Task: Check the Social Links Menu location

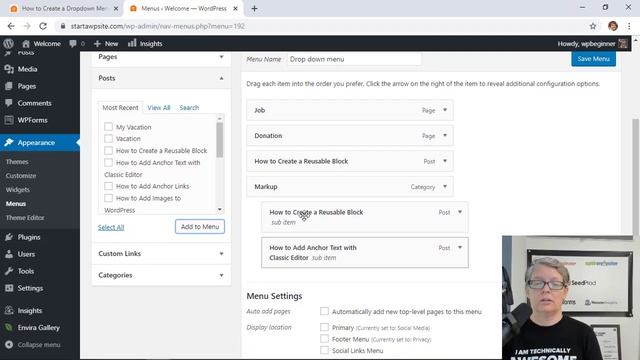Action: 324,350
